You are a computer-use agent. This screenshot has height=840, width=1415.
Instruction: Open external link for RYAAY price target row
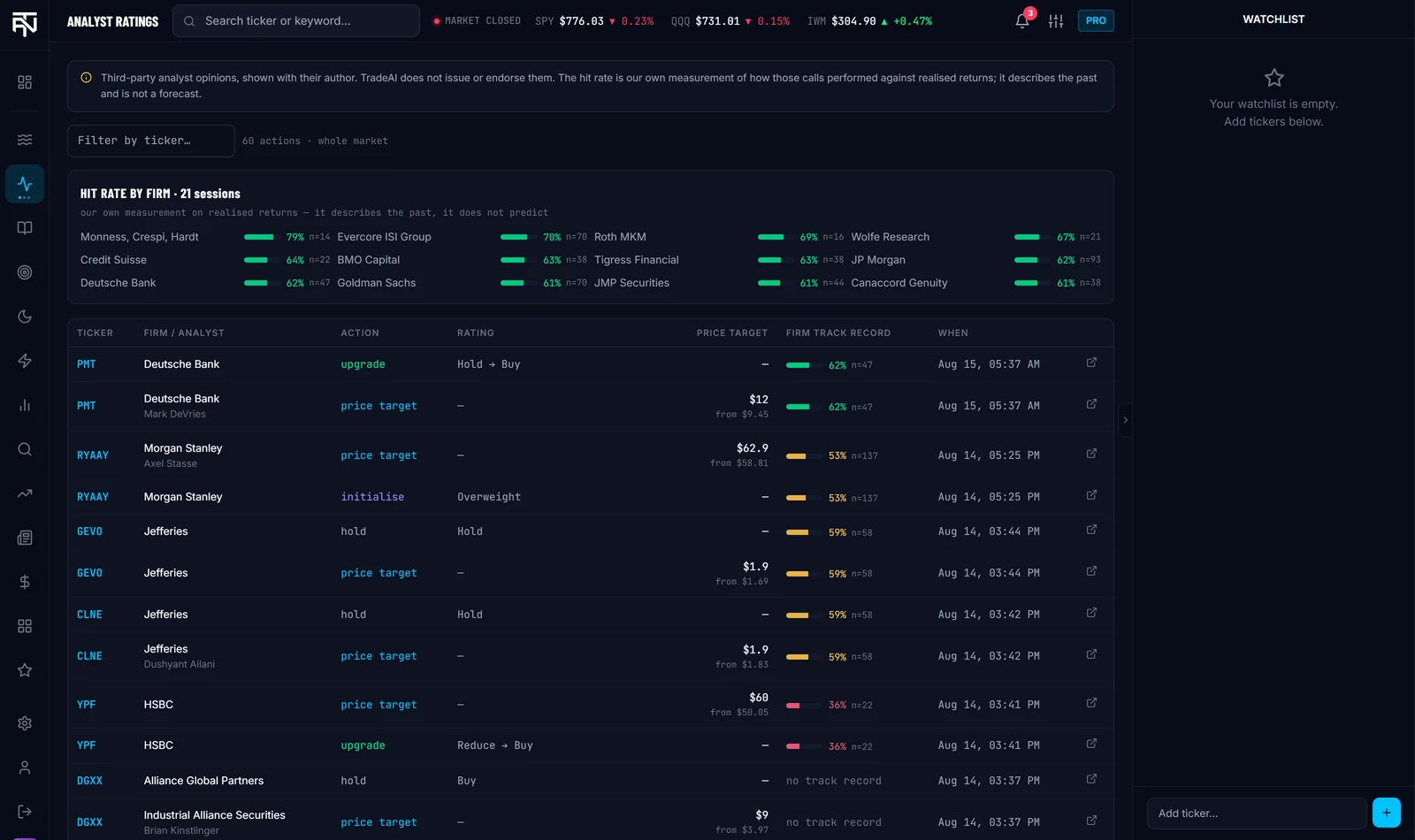pos(1091,454)
